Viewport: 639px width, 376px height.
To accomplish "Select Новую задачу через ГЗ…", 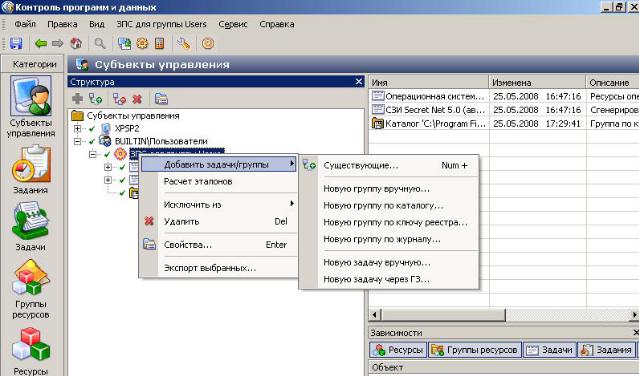I will click(x=389, y=279).
